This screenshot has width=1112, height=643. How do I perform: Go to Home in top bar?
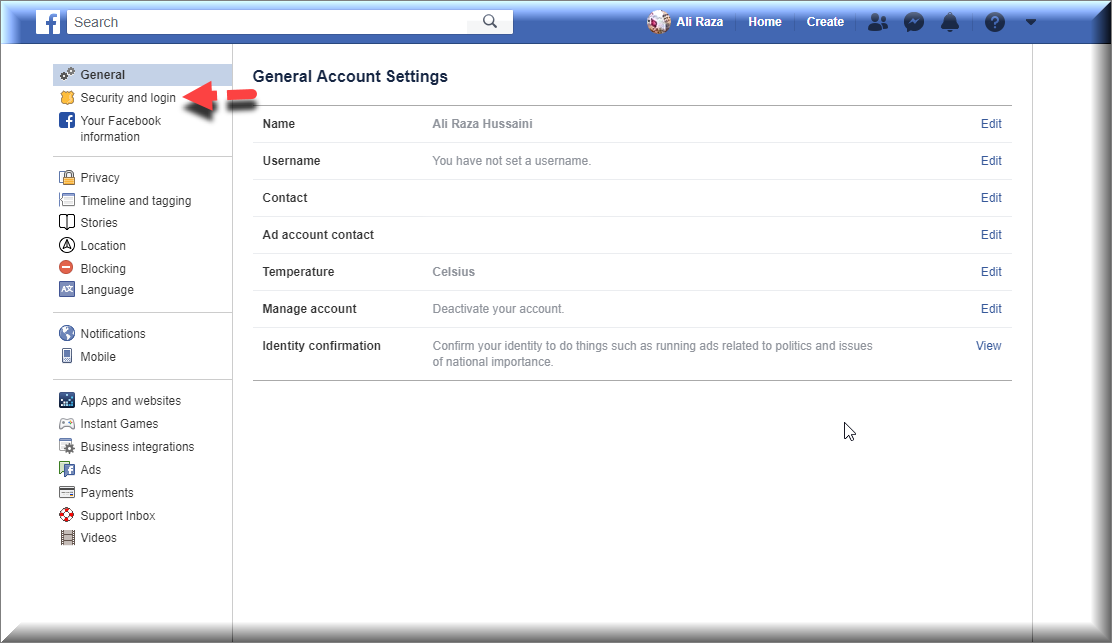coord(764,22)
